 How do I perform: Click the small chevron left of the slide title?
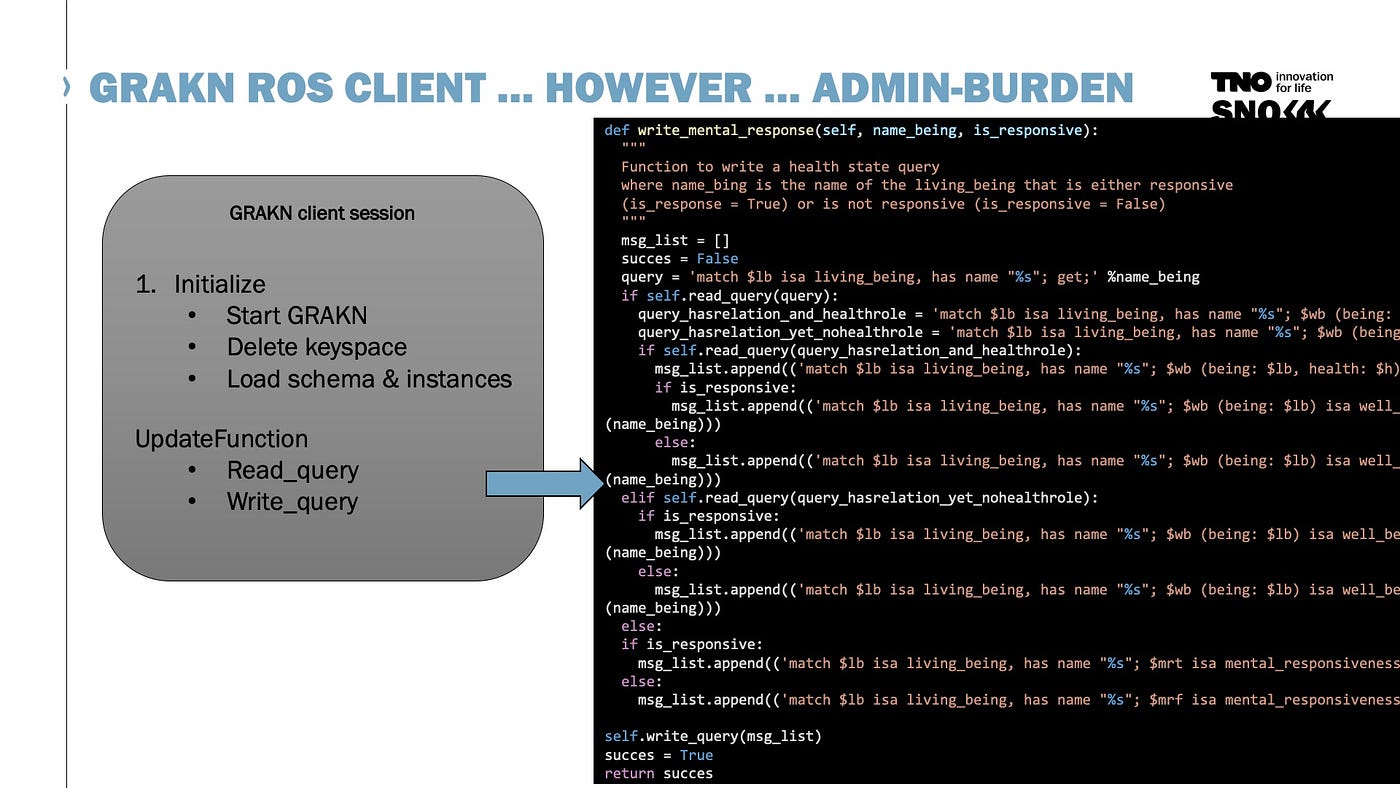point(66,88)
